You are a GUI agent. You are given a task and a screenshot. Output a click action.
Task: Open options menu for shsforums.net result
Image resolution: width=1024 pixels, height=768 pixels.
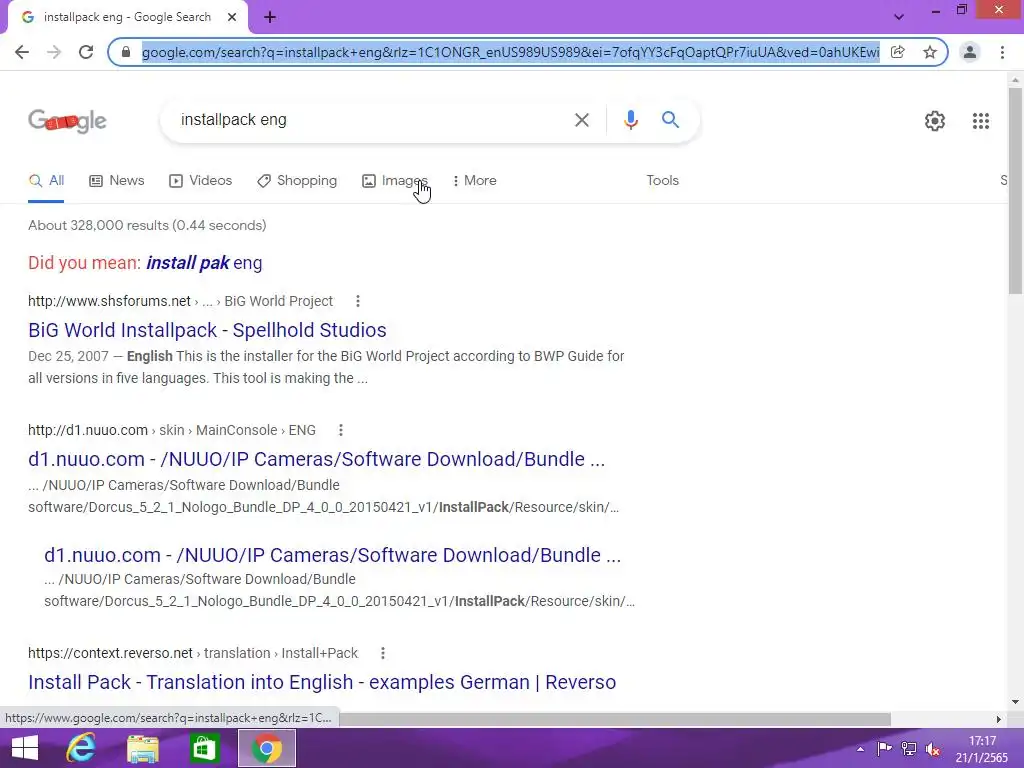tap(357, 301)
